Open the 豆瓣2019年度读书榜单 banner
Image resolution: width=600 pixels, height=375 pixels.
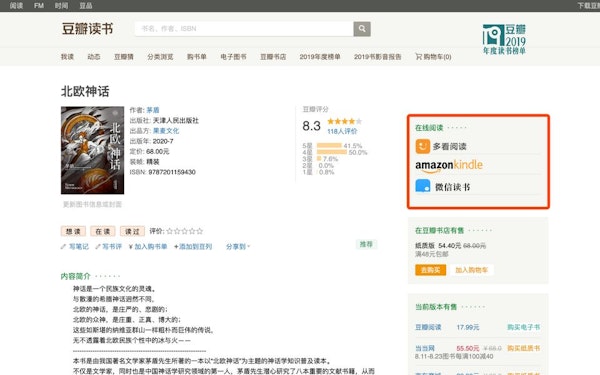[504, 39]
